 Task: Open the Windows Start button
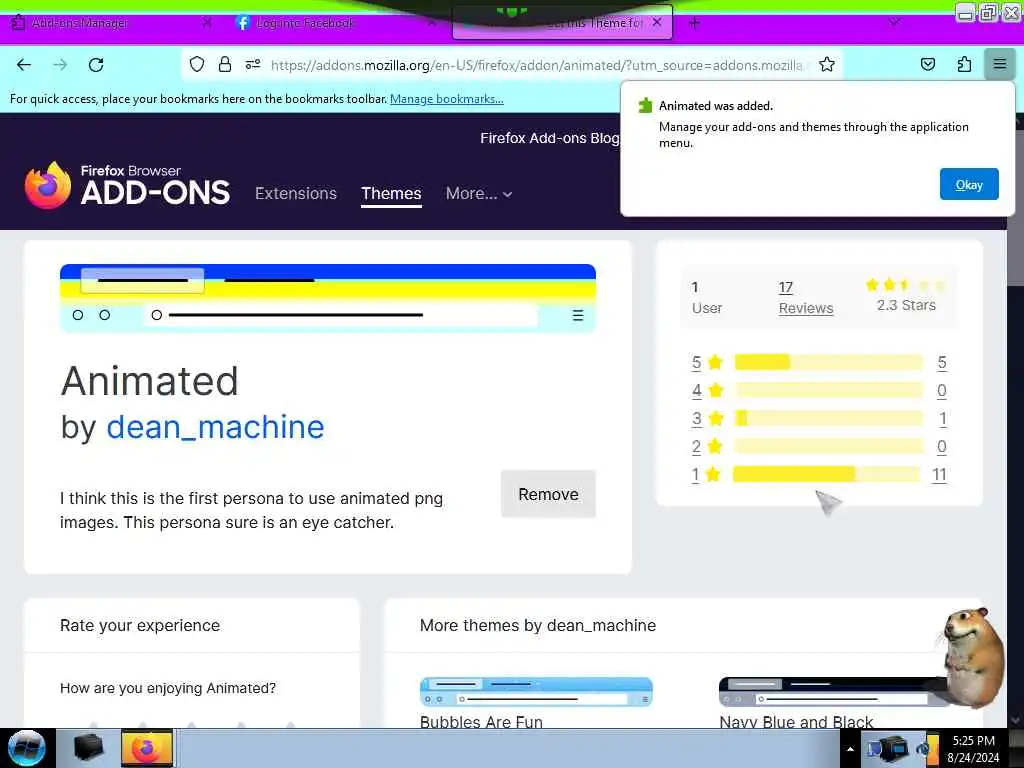click(x=27, y=748)
